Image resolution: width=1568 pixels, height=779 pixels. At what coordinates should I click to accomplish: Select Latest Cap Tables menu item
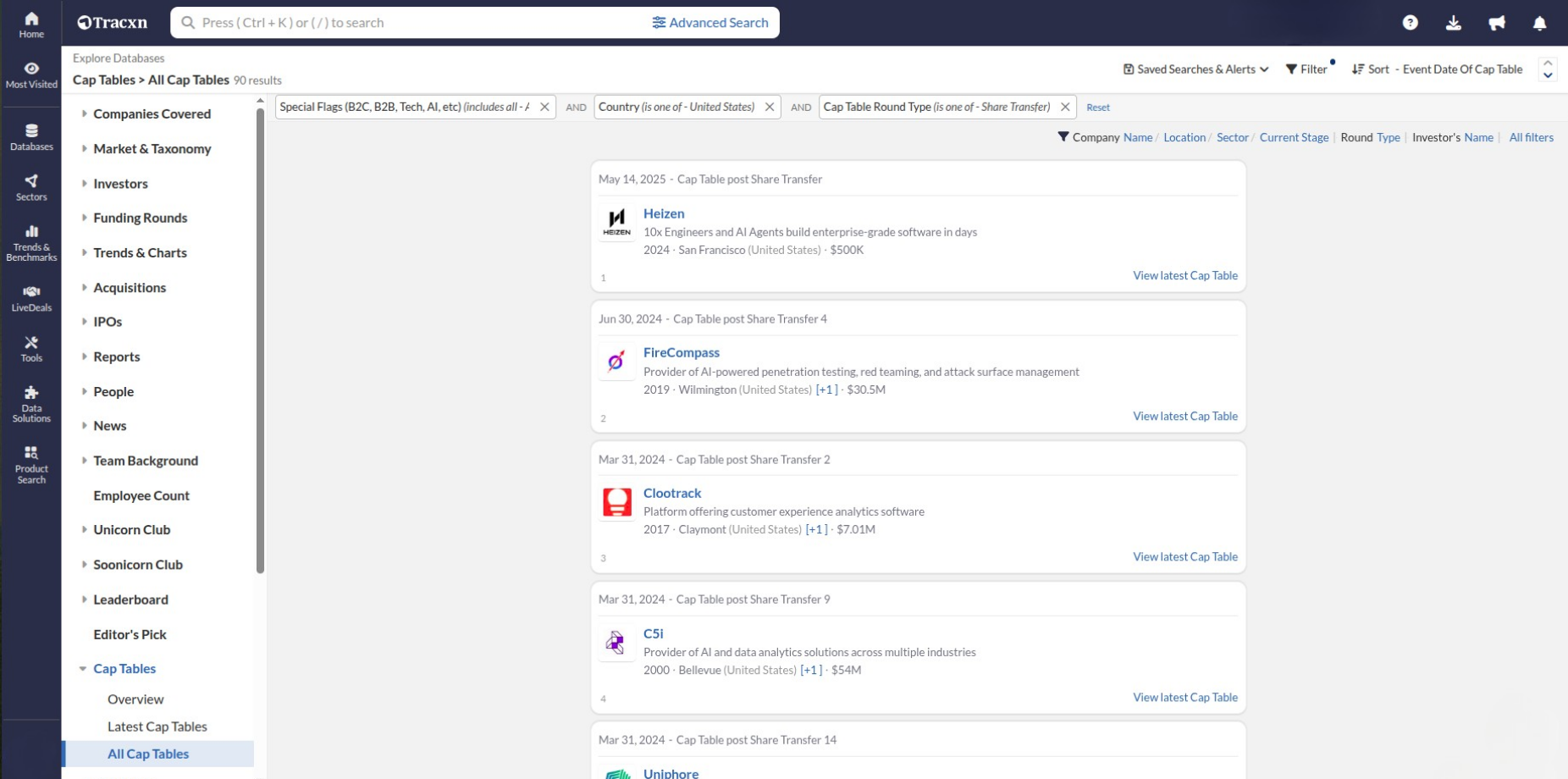tap(157, 727)
